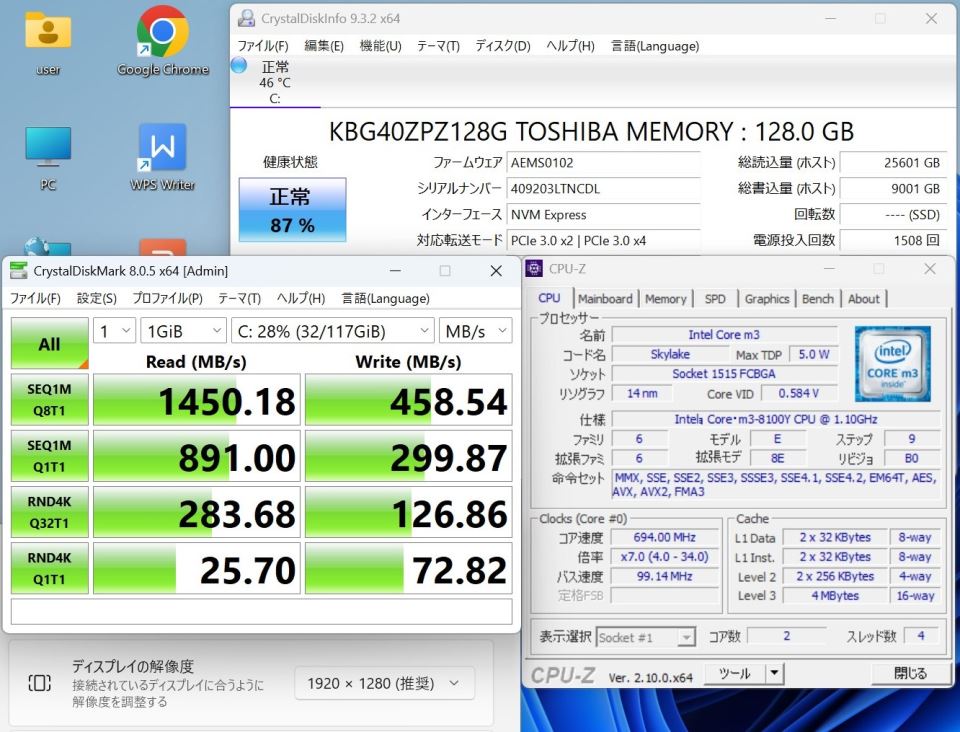
Task: Open the 1920 × 1280 resolution dropdown
Action: pyautogui.click(x=384, y=683)
